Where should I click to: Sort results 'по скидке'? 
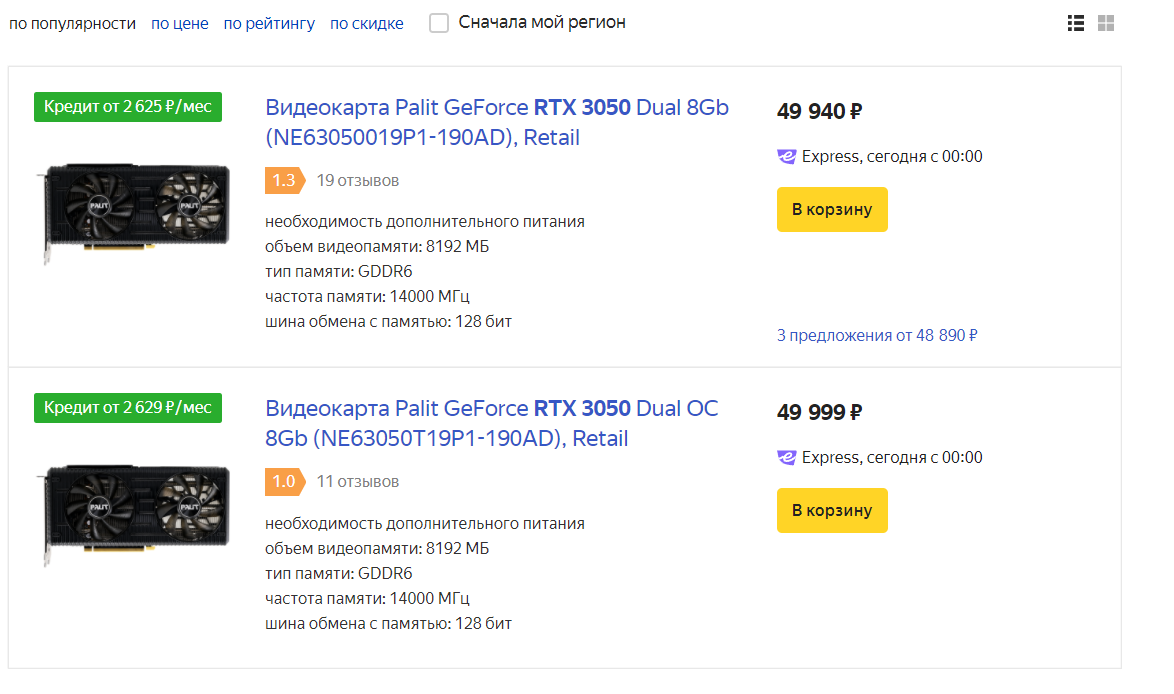[x=367, y=23]
